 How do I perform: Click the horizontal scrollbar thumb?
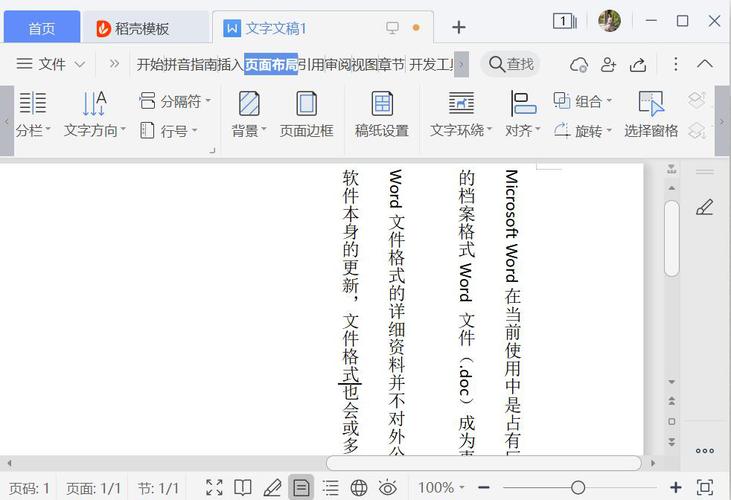[x=483, y=463]
